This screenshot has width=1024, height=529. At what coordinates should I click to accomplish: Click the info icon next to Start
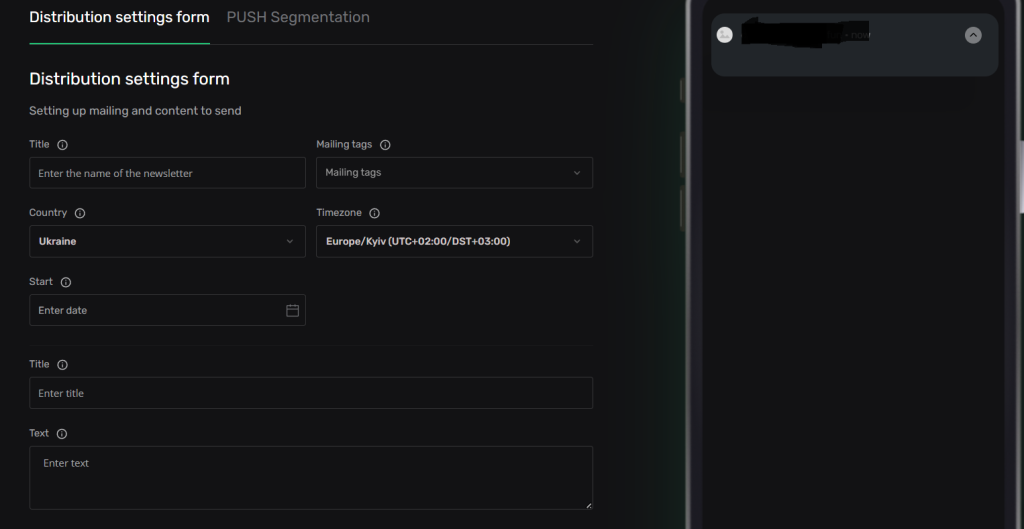click(x=66, y=283)
